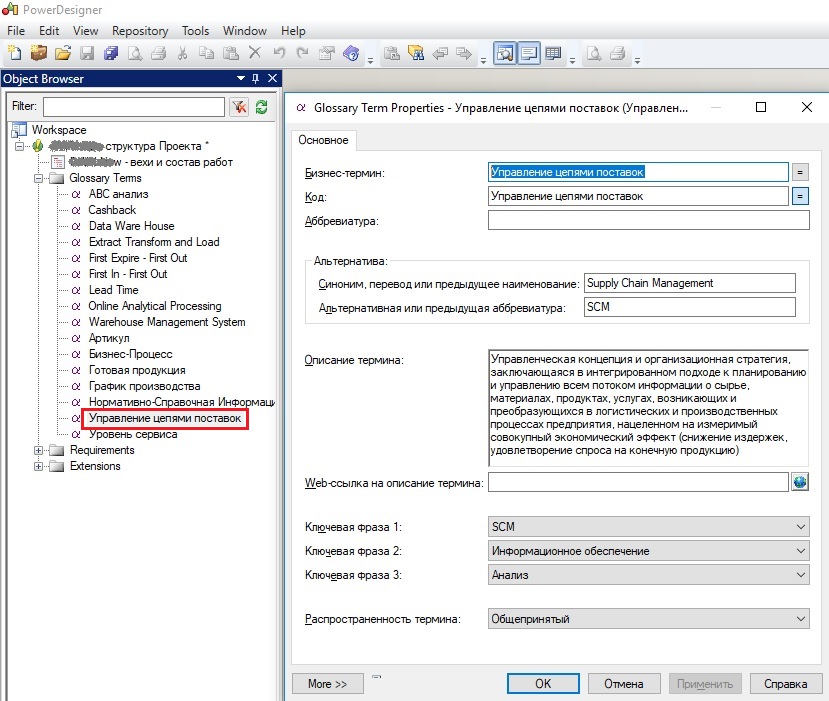Select Warehouse Management System term

click(x=166, y=322)
